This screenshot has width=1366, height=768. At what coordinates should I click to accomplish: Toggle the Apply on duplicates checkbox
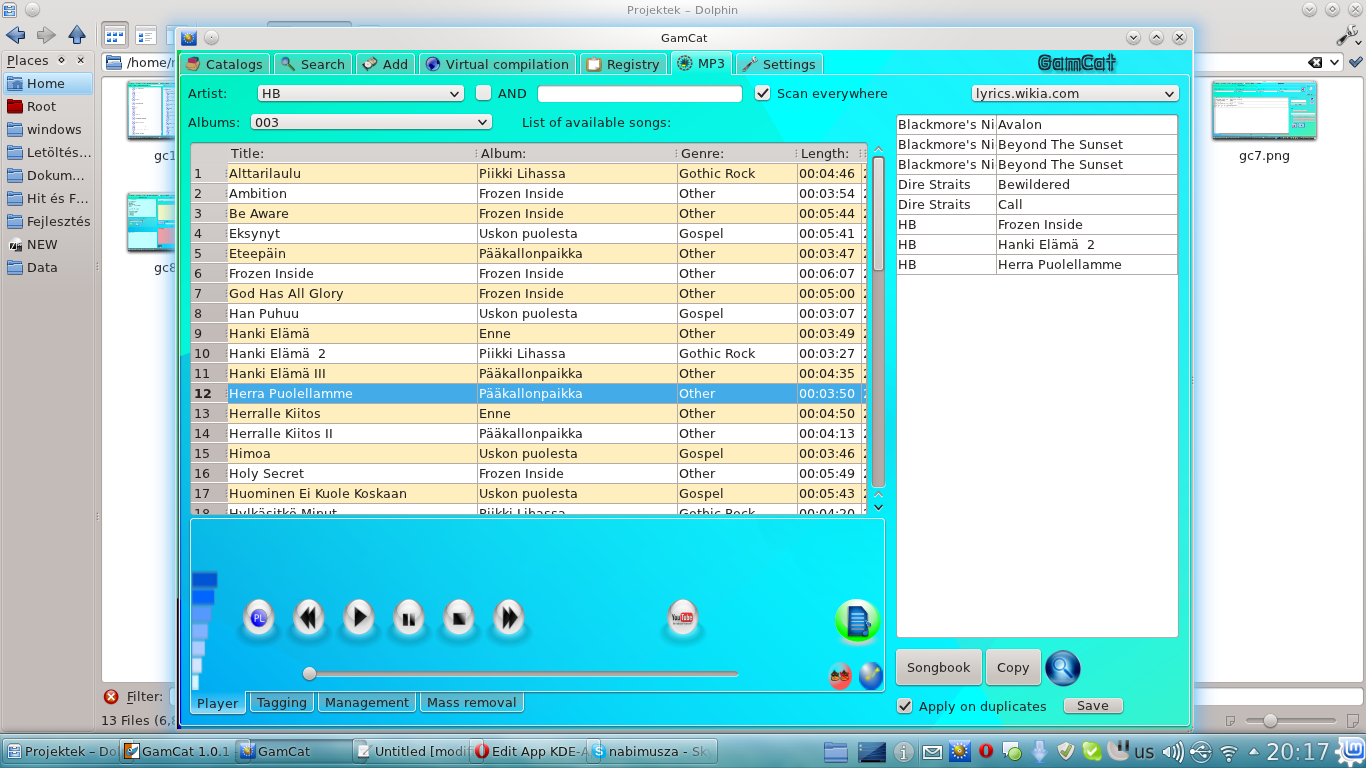coord(905,706)
